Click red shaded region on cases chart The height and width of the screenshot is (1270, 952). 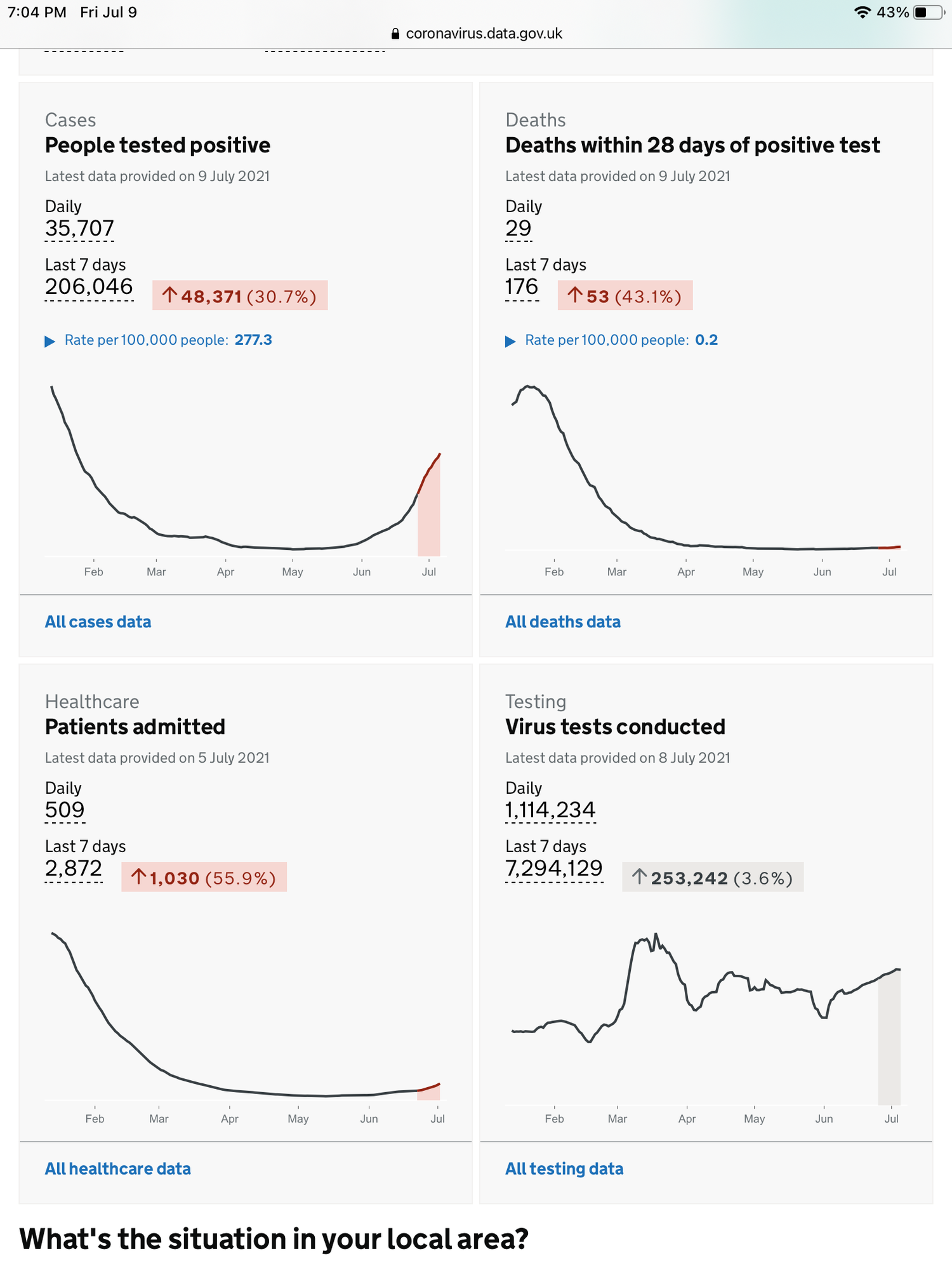(429, 521)
